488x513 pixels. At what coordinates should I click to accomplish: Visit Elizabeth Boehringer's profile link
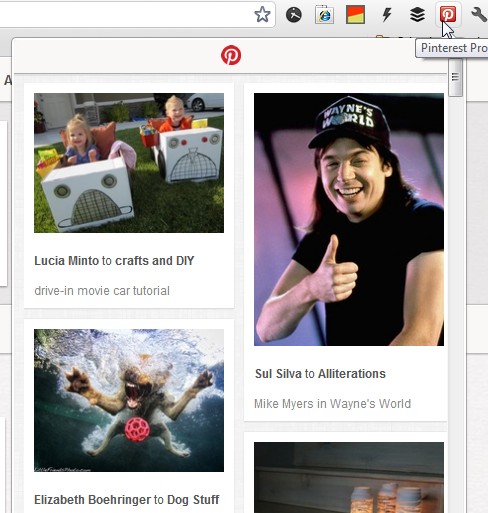[x=93, y=500]
